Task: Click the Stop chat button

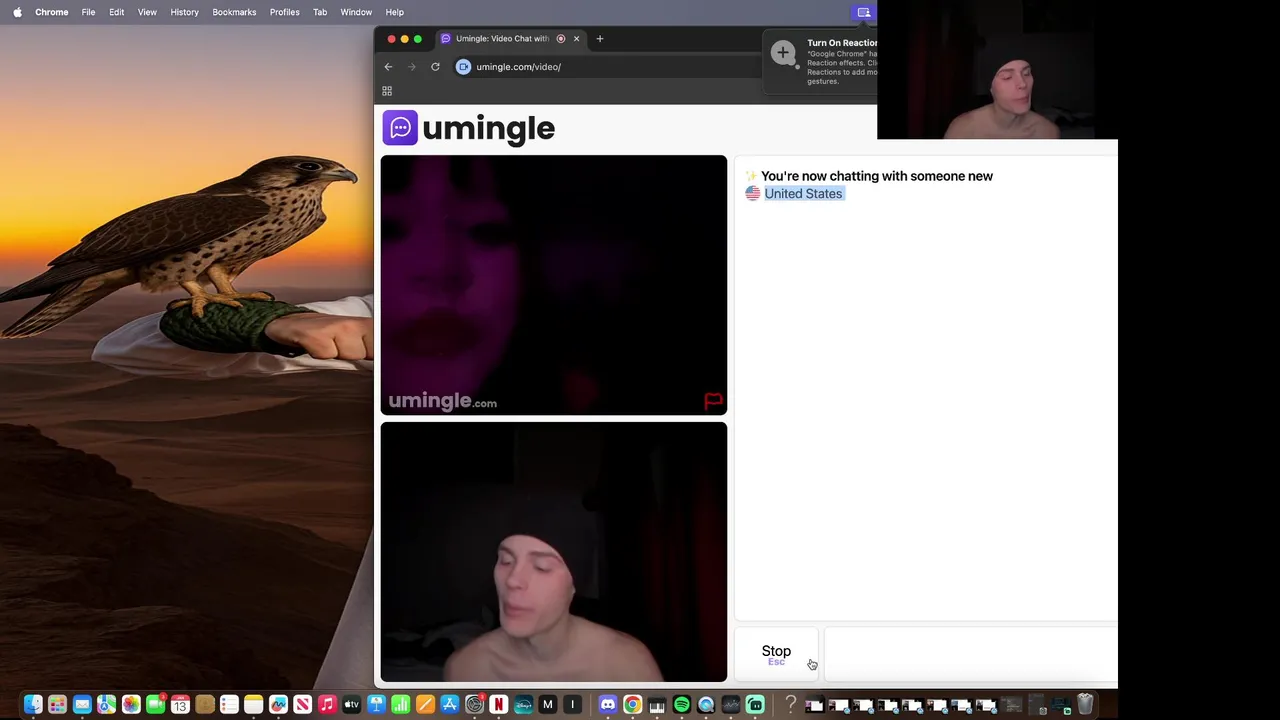Action: (x=776, y=654)
